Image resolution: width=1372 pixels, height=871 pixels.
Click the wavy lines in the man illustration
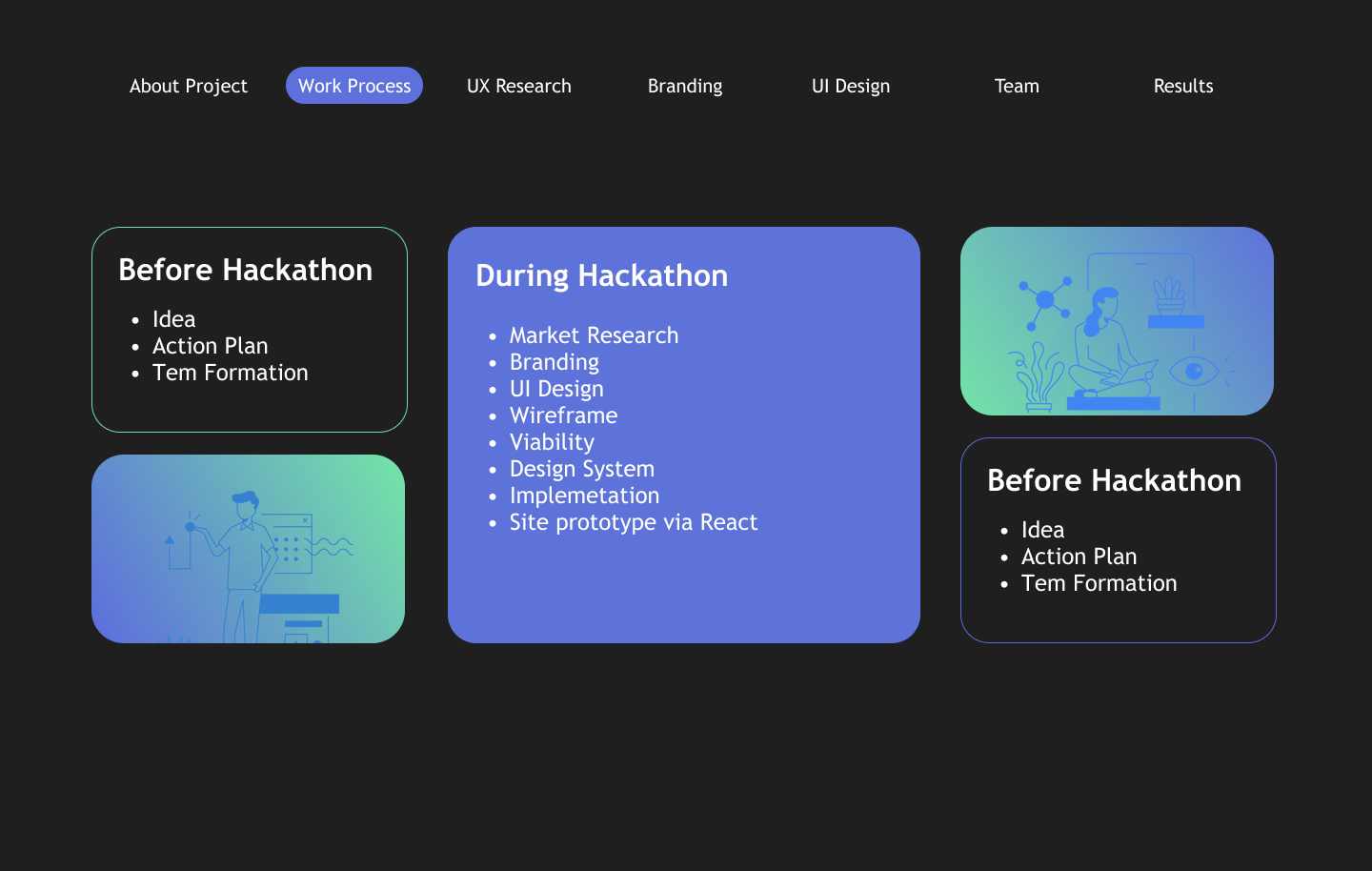click(330, 546)
